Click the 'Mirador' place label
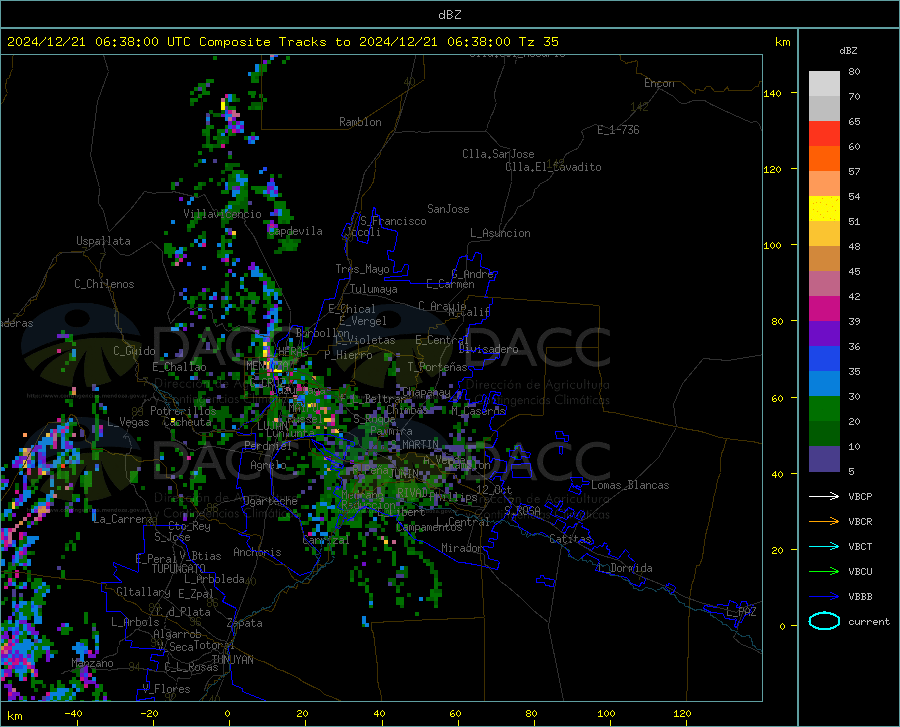Viewport: 900px width, 727px height. coord(462,548)
